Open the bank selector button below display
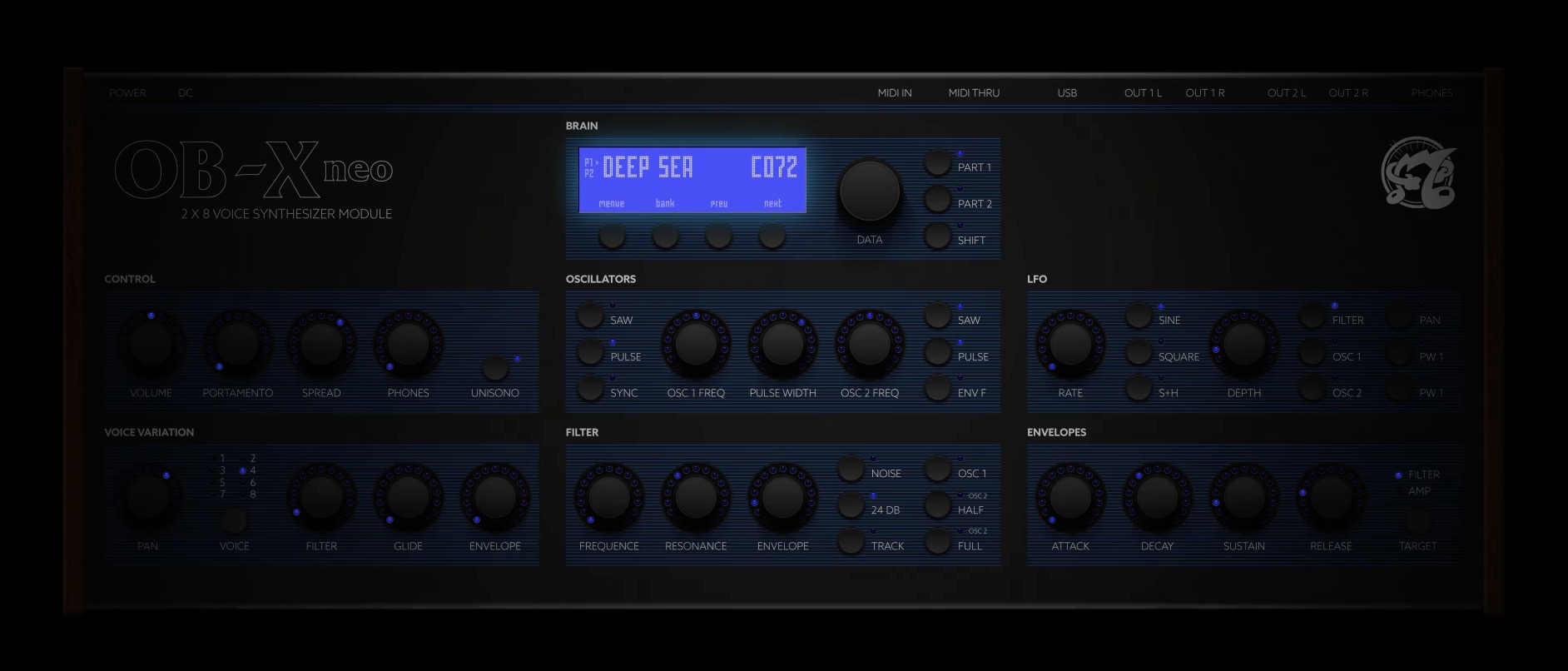This screenshot has height=671, width=1568. click(x=665, y=236)
